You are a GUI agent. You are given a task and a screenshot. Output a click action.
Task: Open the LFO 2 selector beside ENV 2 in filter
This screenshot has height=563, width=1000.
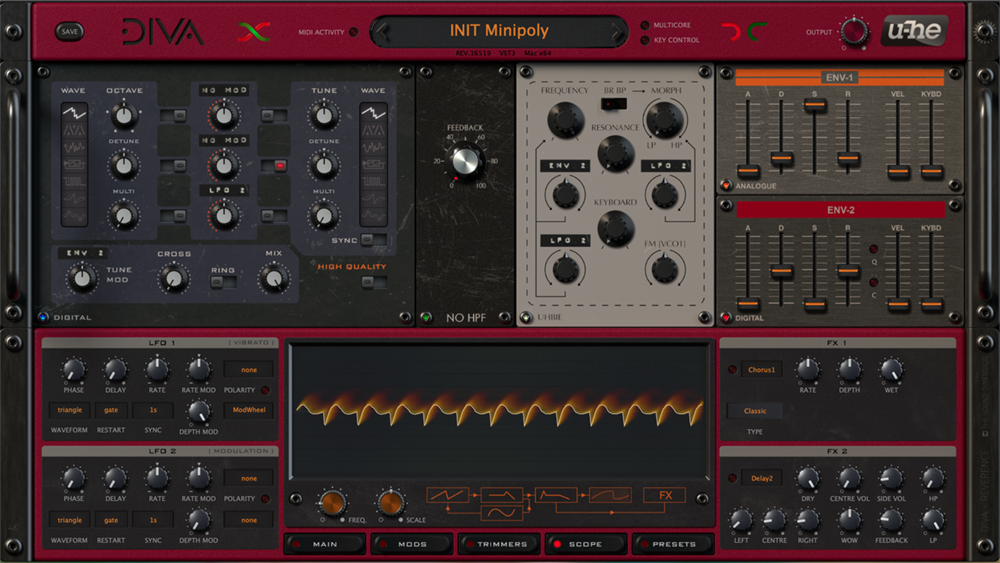click(x=665, y=166)
